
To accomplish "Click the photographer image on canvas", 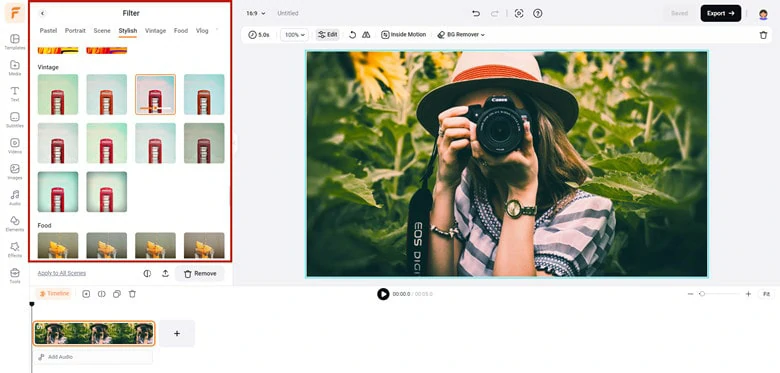I will click(x=506, y=164).
